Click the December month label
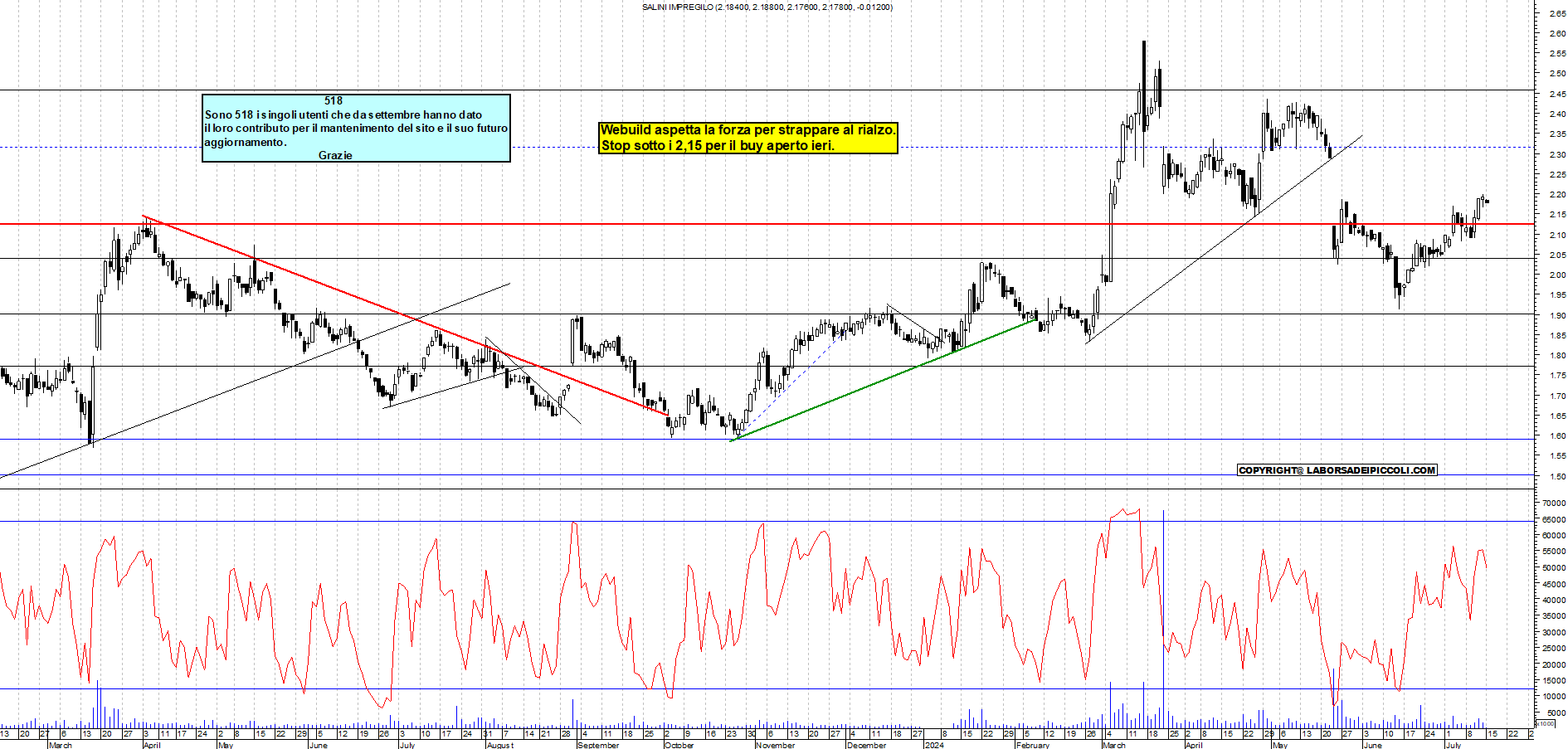This screenshot has height=749, width=1568. click(866, 745)
